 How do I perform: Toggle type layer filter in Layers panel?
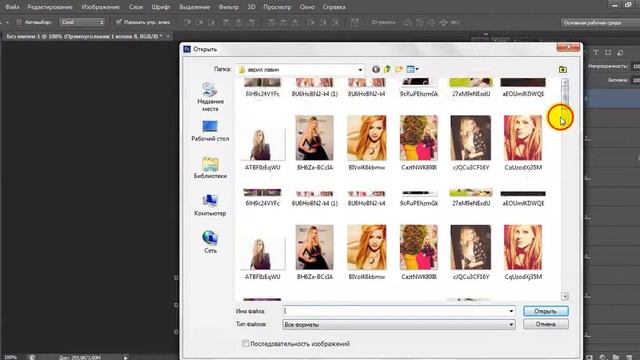[x=596, y=52]
